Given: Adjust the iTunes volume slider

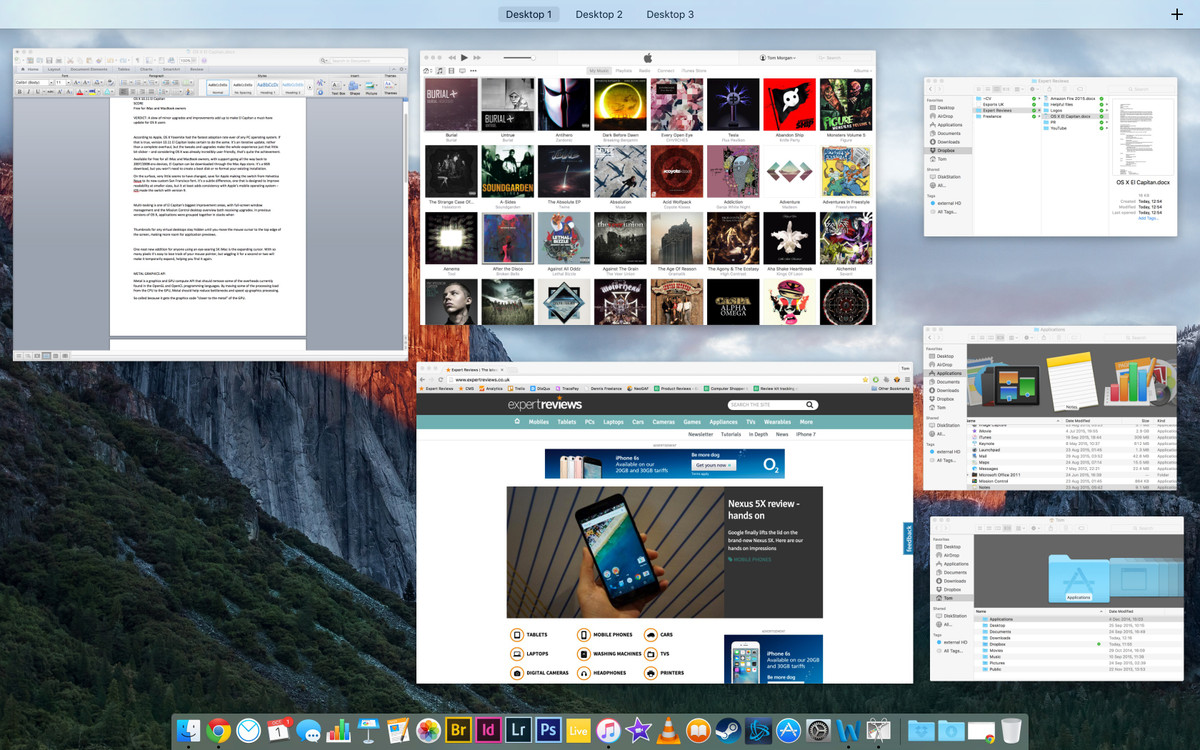Looking at the screenshot, I should (518, 58).
